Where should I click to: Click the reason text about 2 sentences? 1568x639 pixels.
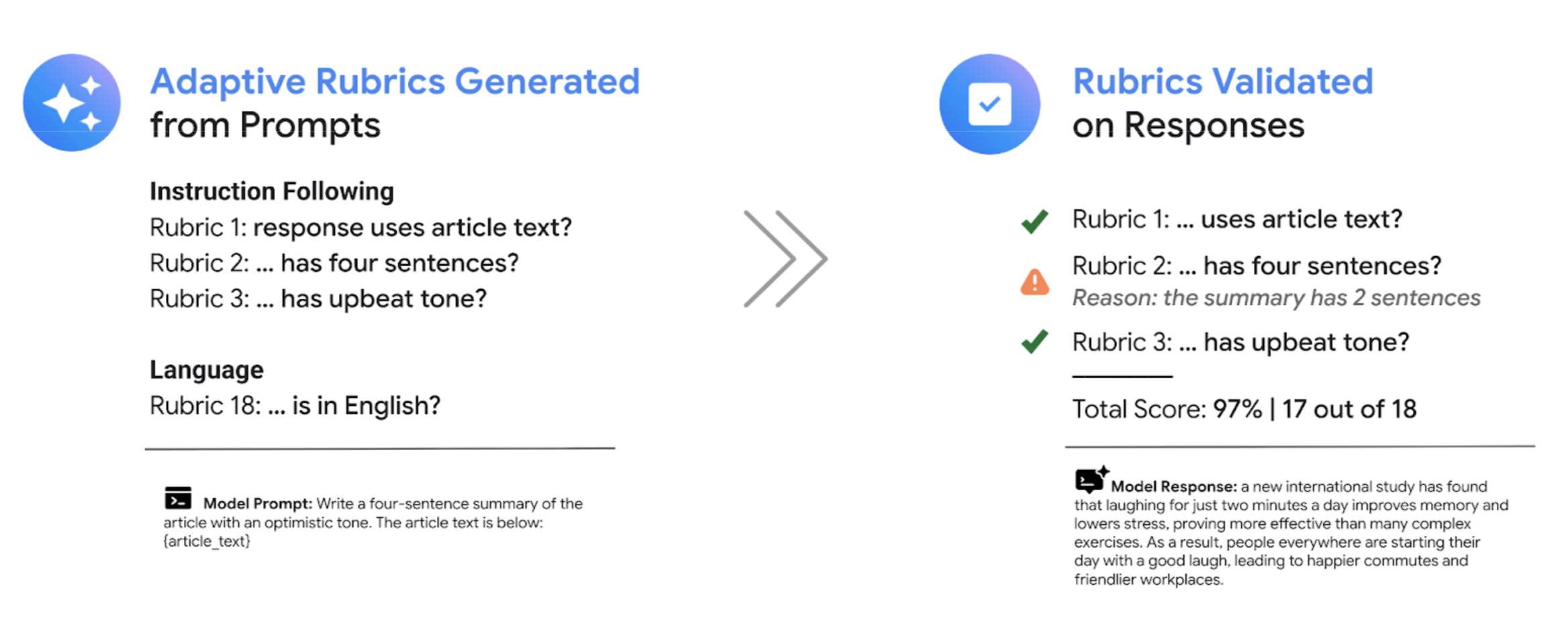point(1276,298)
